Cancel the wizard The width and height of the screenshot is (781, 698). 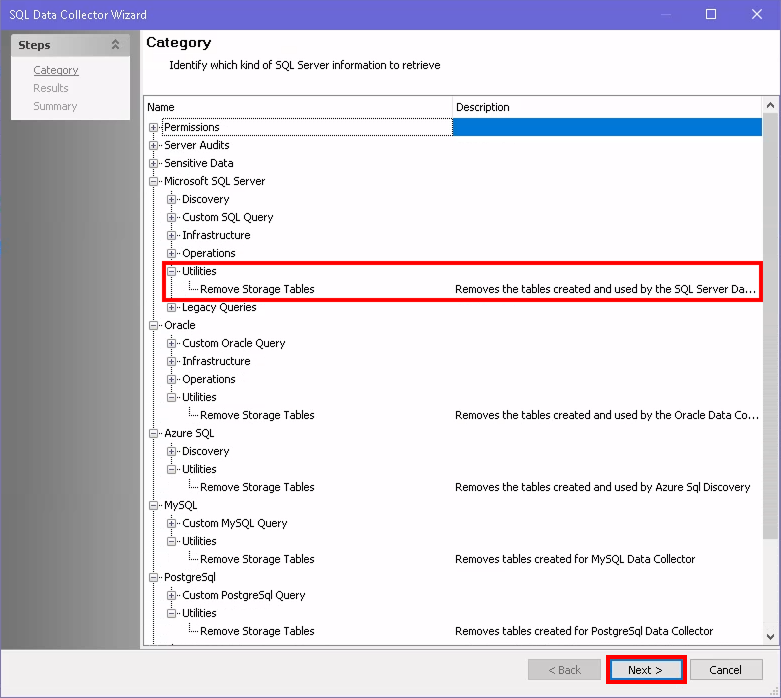pos(726,670)
